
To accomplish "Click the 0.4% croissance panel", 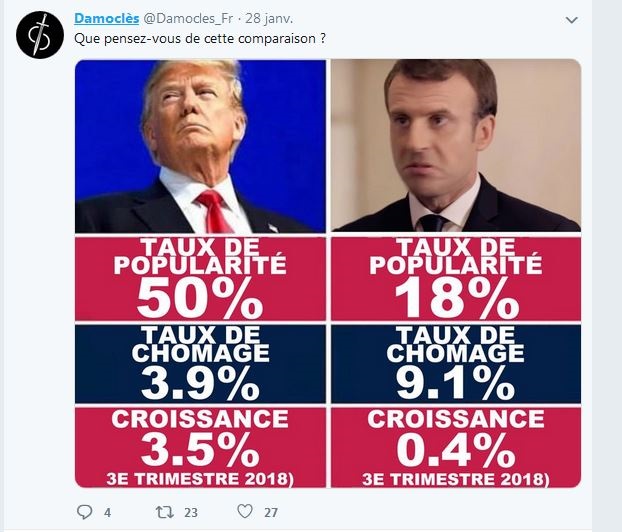I will click(x=456, y=444).
